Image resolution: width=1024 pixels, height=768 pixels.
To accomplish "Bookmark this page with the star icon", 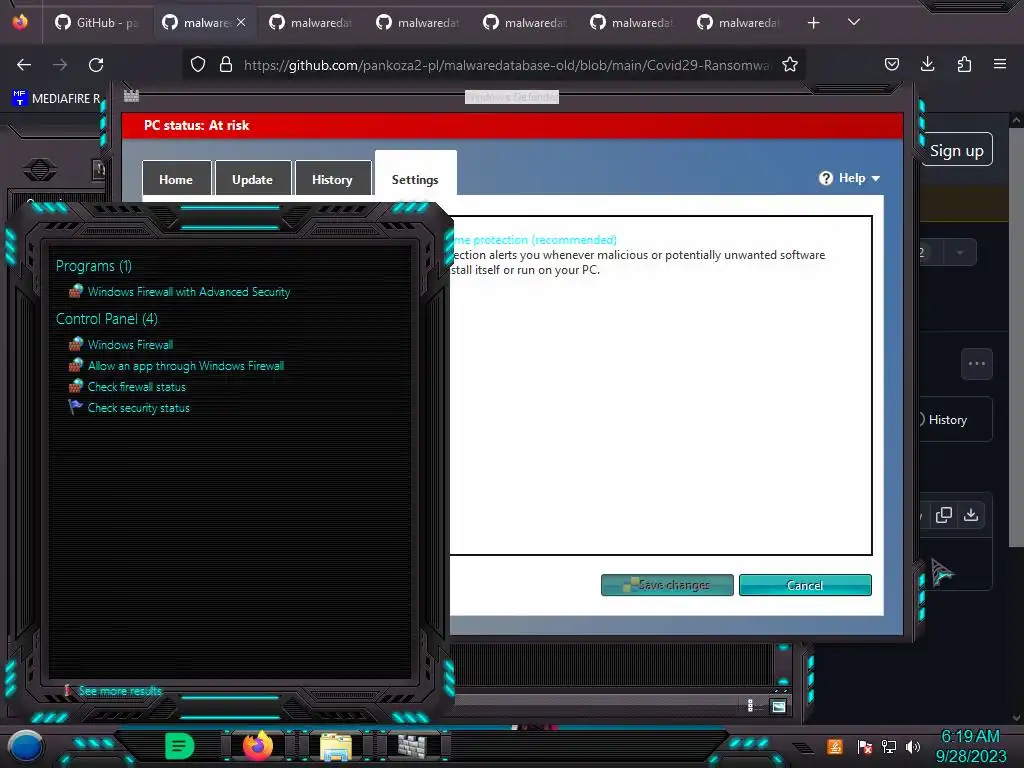I will click(790, 65).
